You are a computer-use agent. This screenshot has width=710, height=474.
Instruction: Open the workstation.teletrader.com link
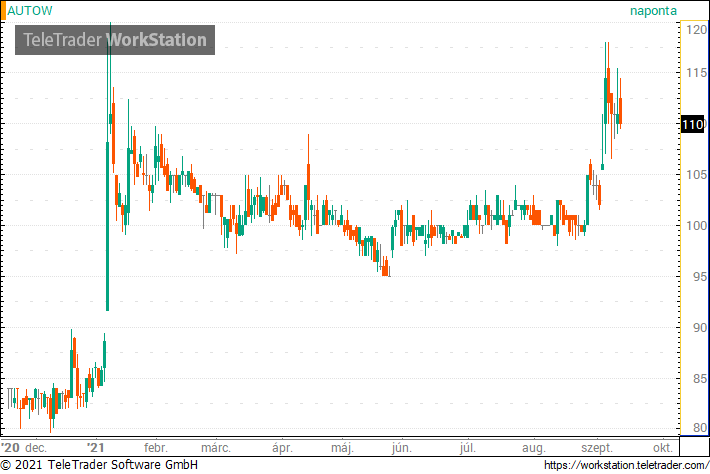pos(626,465)
